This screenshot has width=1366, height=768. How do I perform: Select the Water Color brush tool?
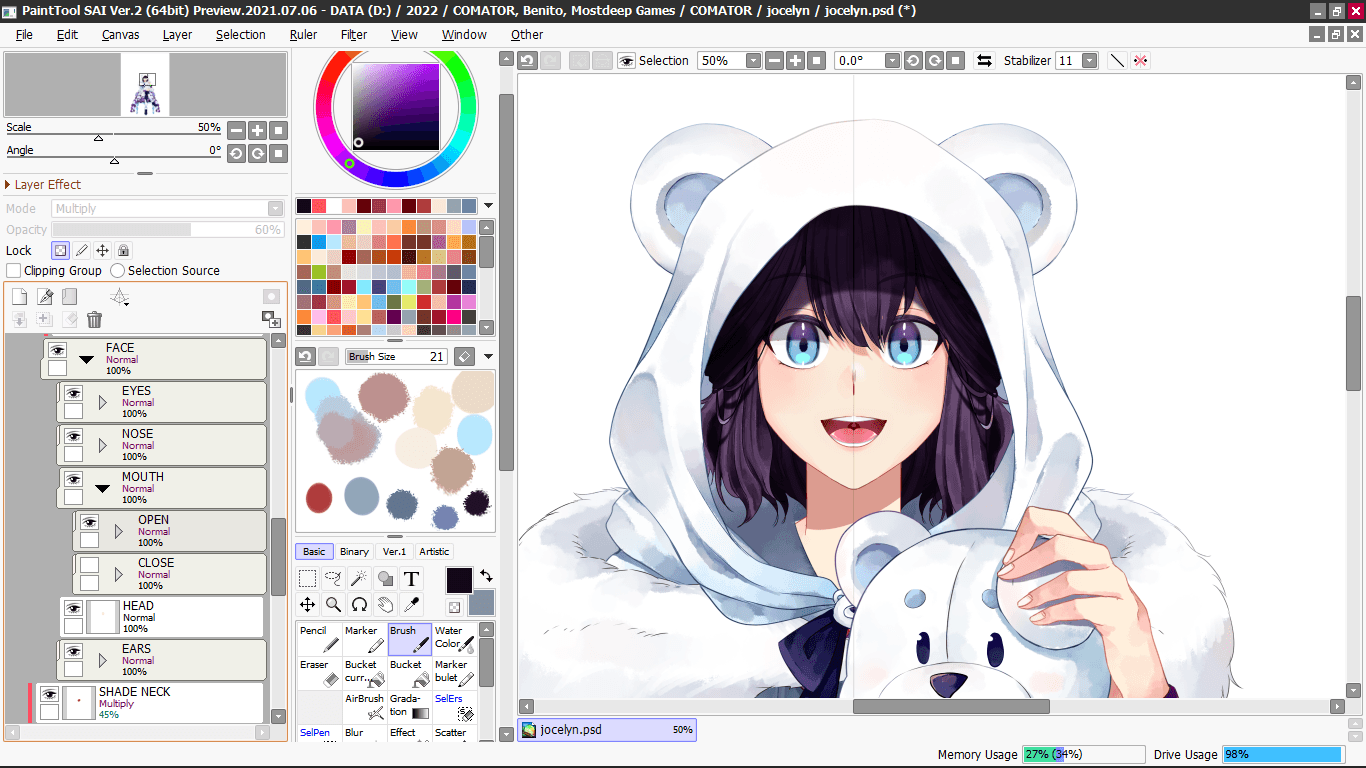pyautogui.click(x=454, y=639)
